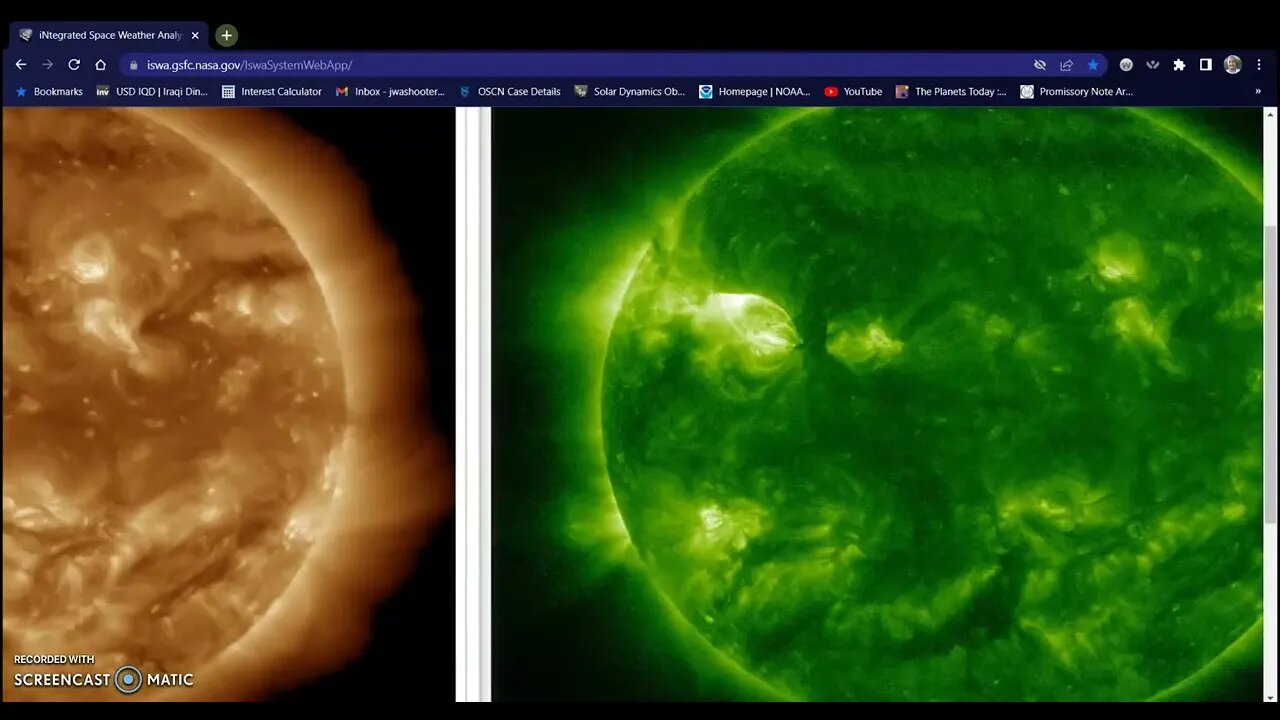1280x720 pixels.
Task: Click the page vertical scrollbar thumb
Action: (x=1271, y=372)
